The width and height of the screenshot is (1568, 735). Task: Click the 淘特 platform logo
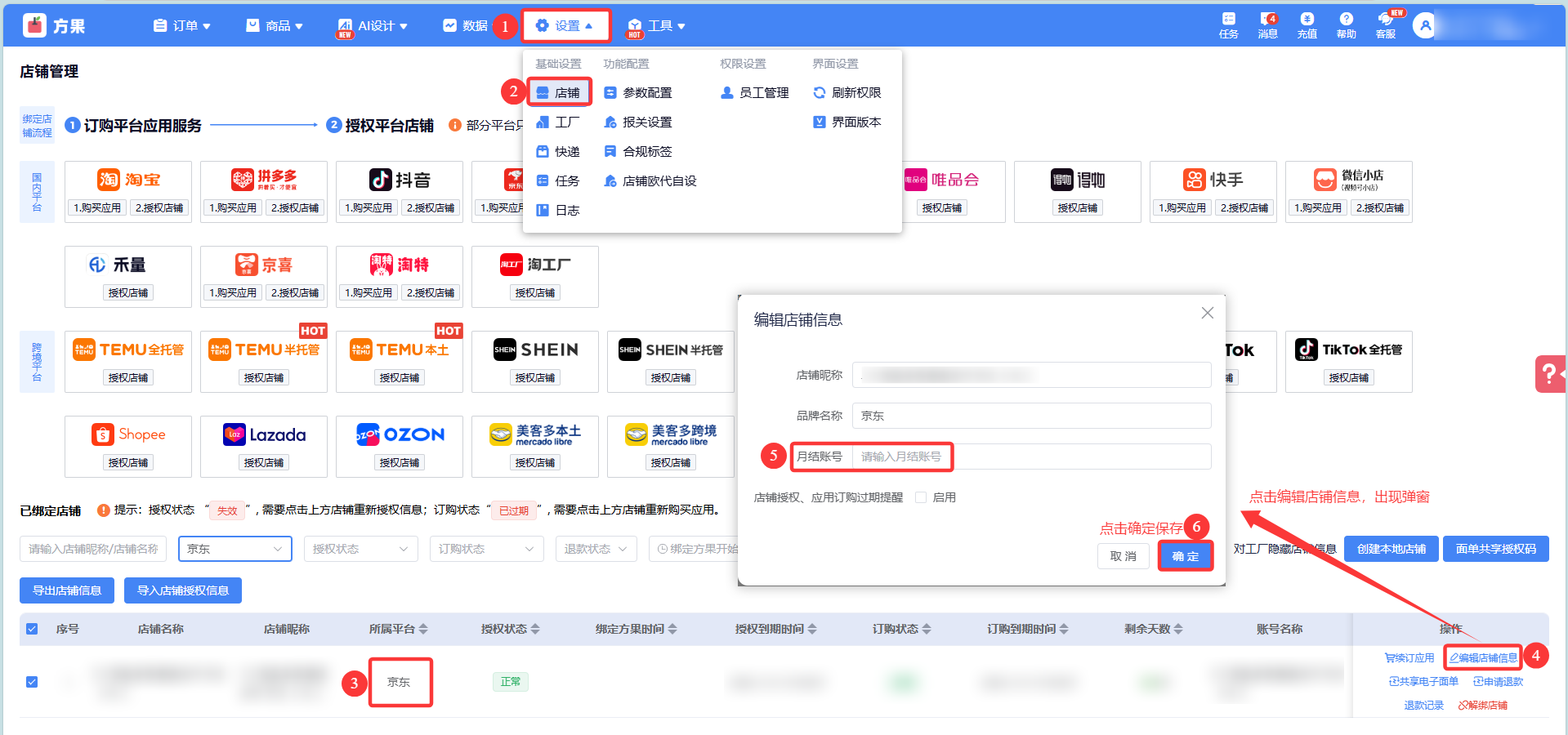pos(400,265)
